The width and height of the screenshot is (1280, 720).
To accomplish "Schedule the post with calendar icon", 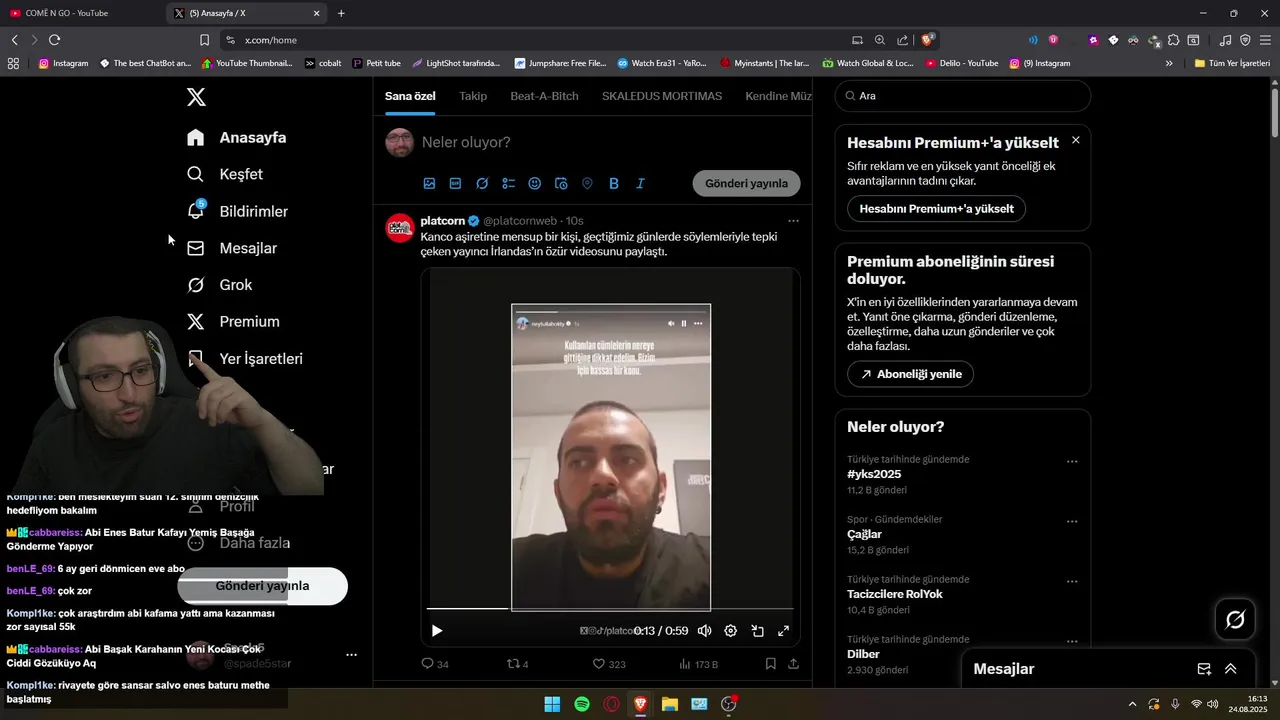I will [561, 183].
